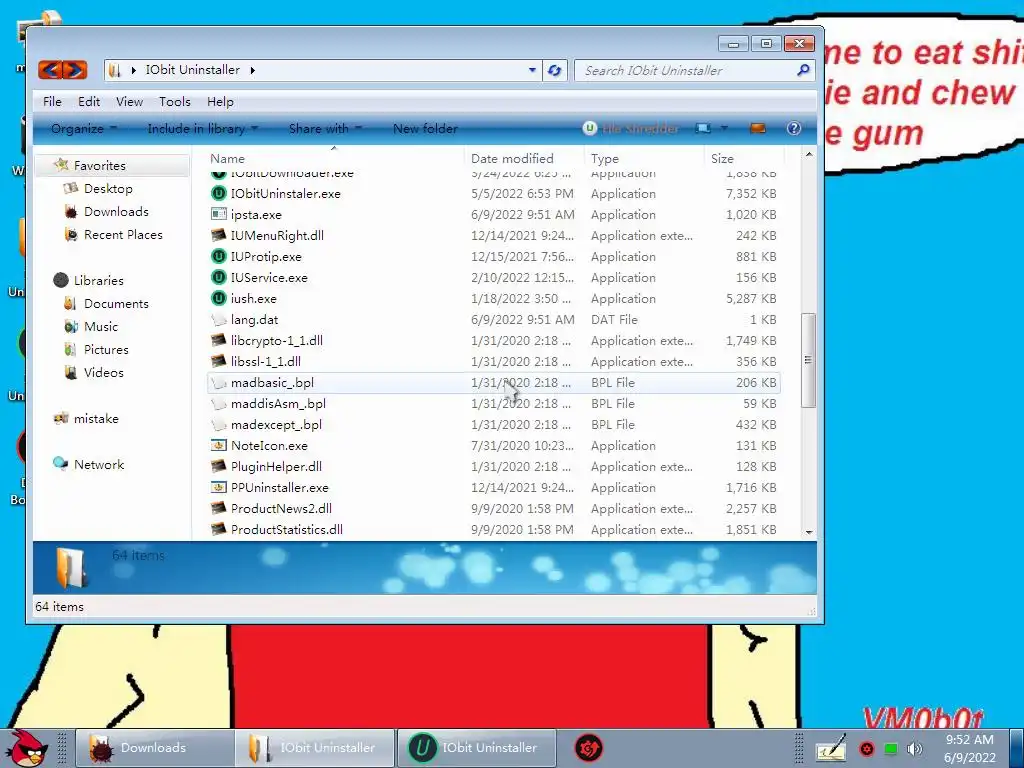Select mistake in the navigation pane
This screenshot has width=1024, height=768.
[95, 418]
